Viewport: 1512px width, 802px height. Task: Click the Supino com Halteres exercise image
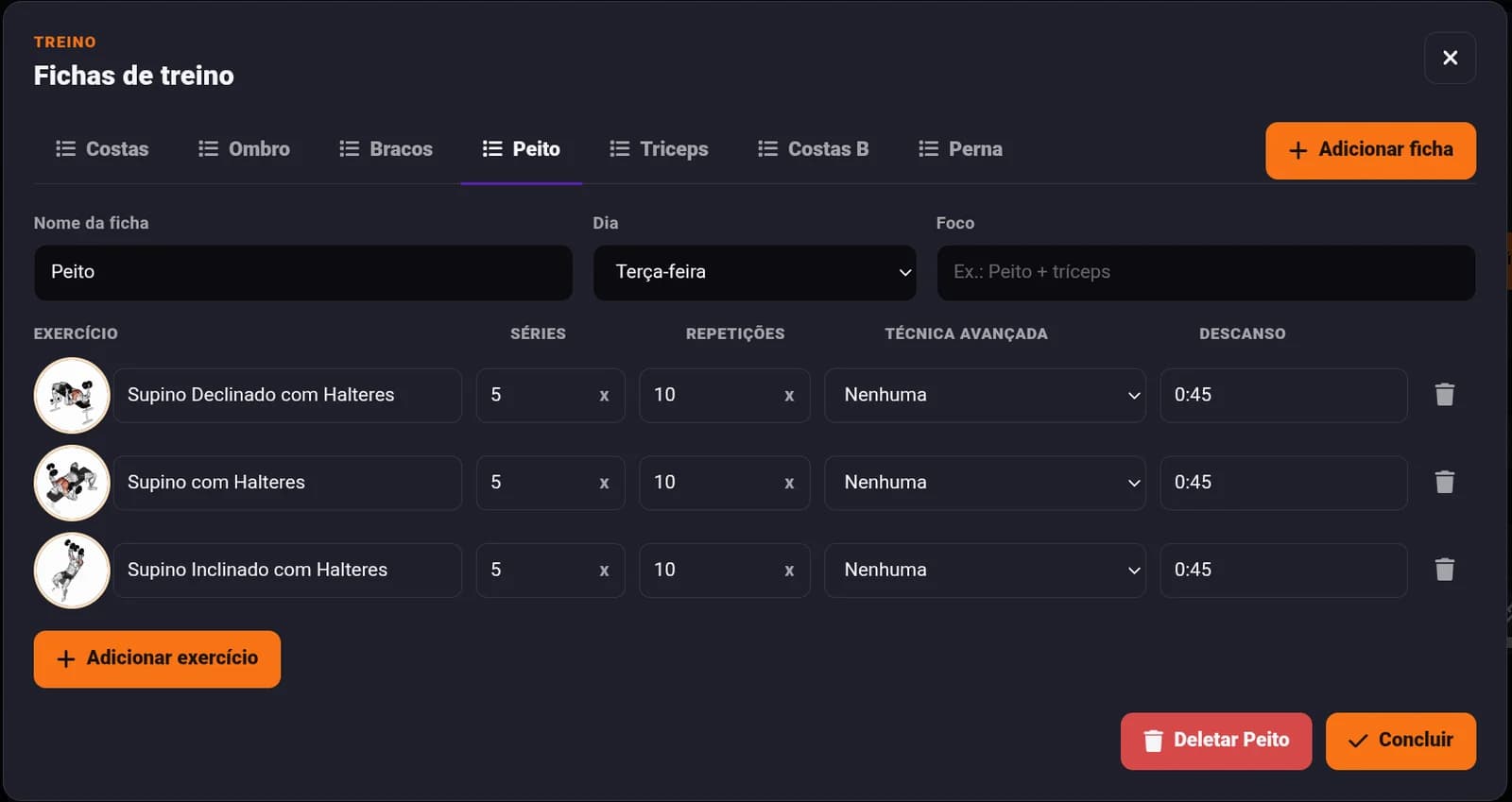[72, 483]
